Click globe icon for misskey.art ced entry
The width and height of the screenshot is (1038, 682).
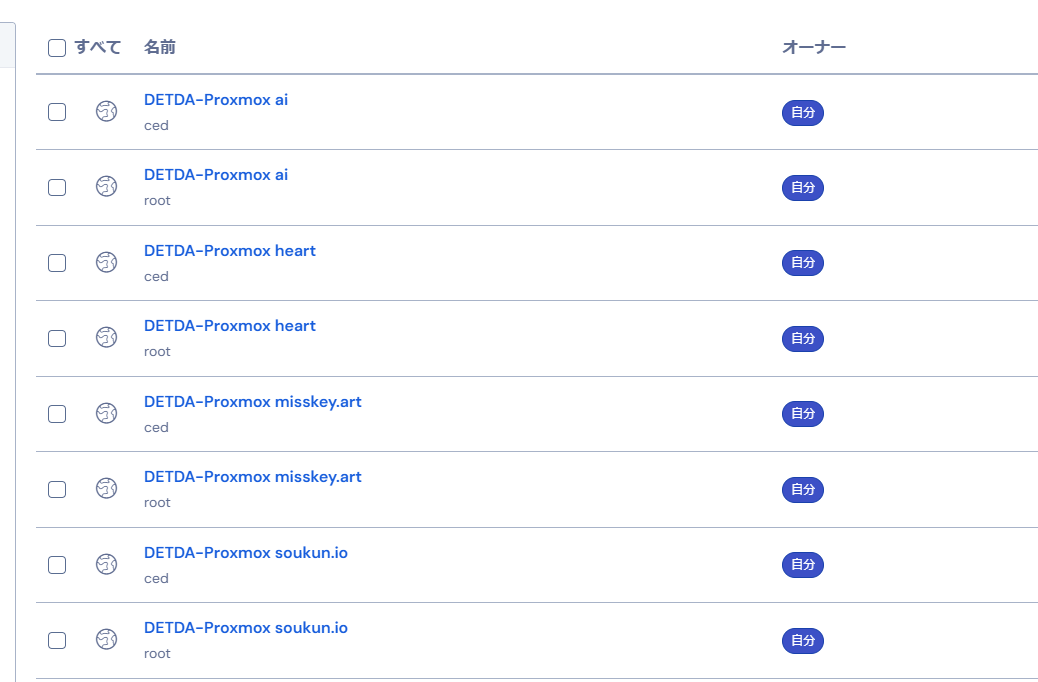point(107,413)
